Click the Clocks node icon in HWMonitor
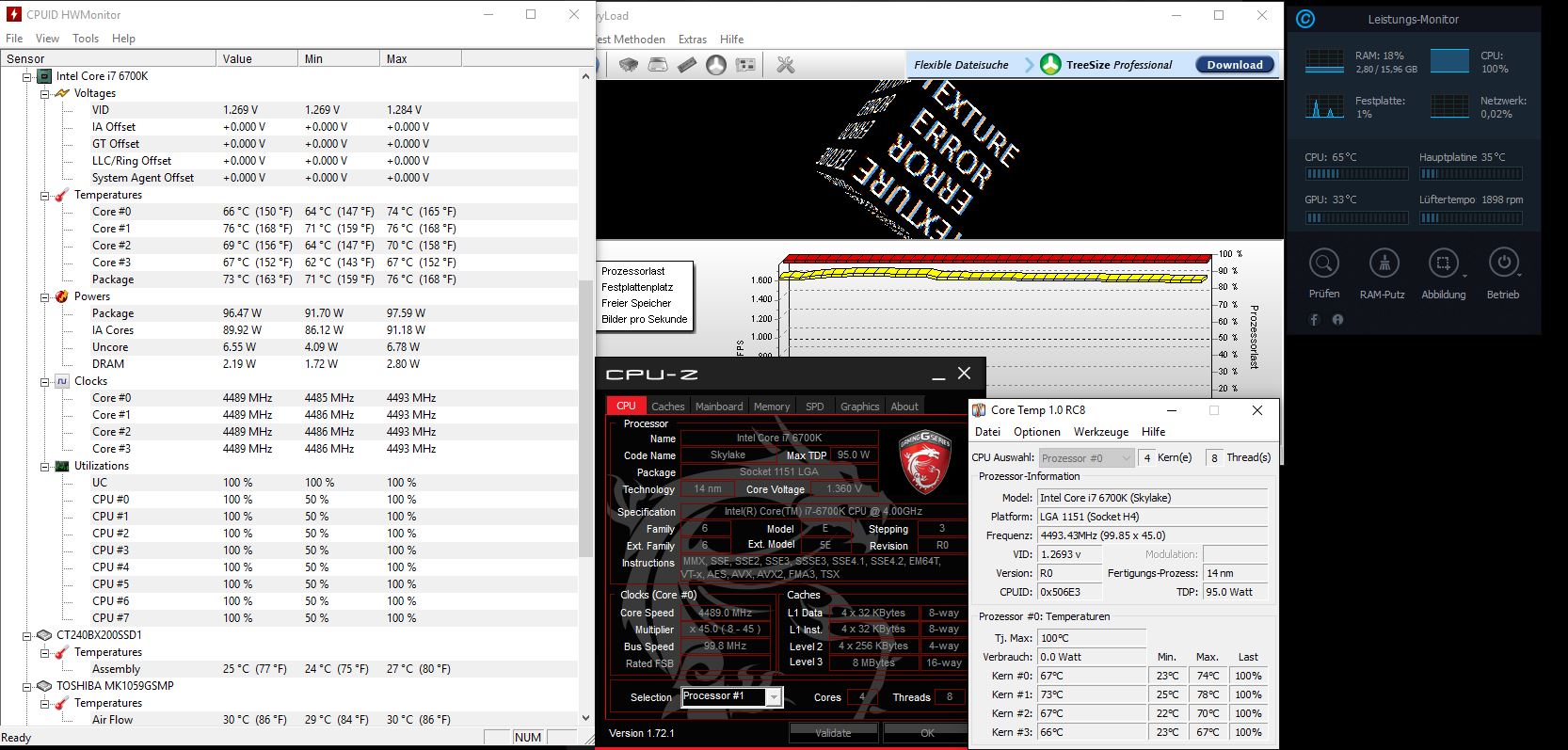 point(62,381)
